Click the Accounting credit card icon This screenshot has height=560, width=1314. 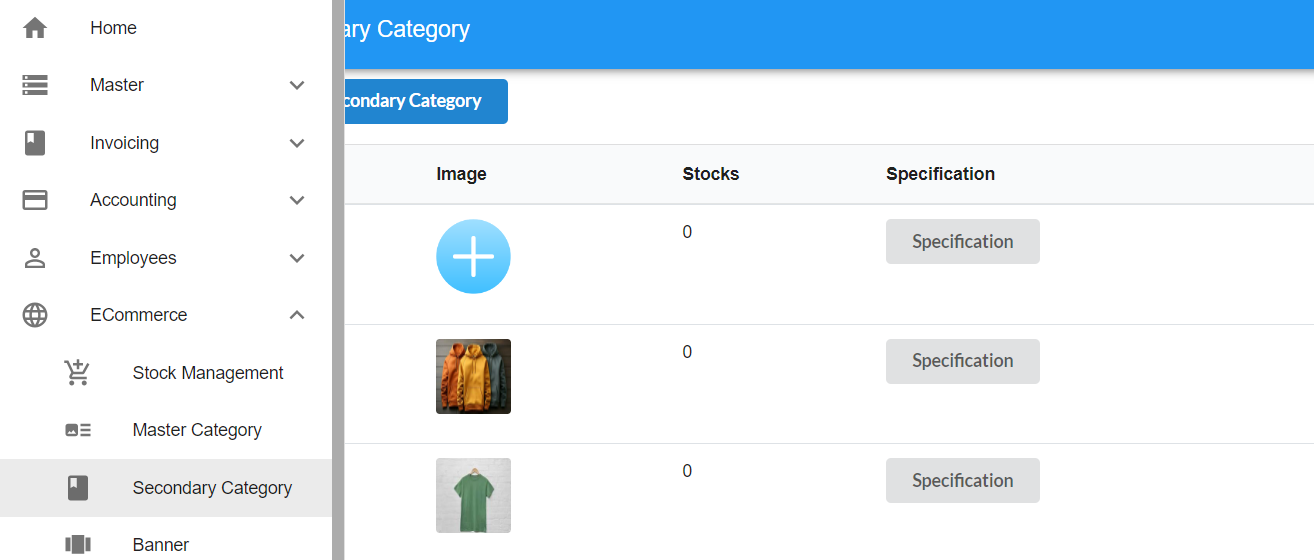35,200
